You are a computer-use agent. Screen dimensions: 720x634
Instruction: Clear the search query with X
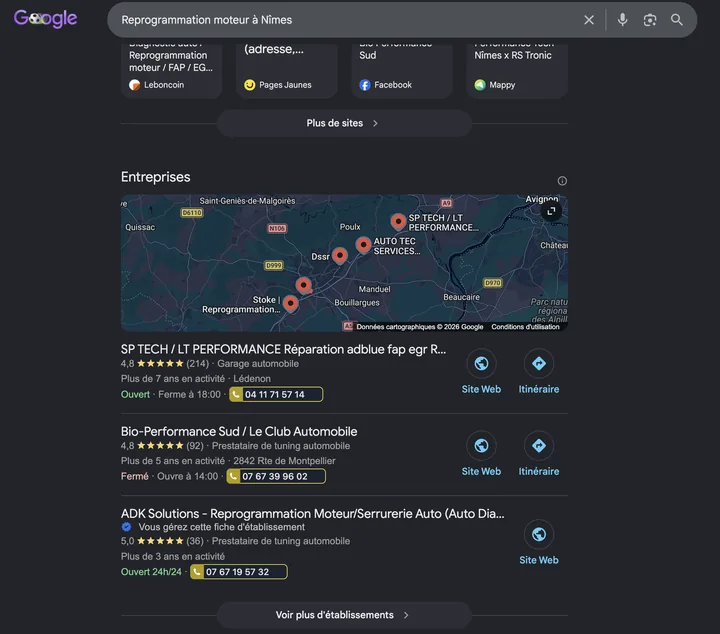pyautogui.click(x=589, y=20)
